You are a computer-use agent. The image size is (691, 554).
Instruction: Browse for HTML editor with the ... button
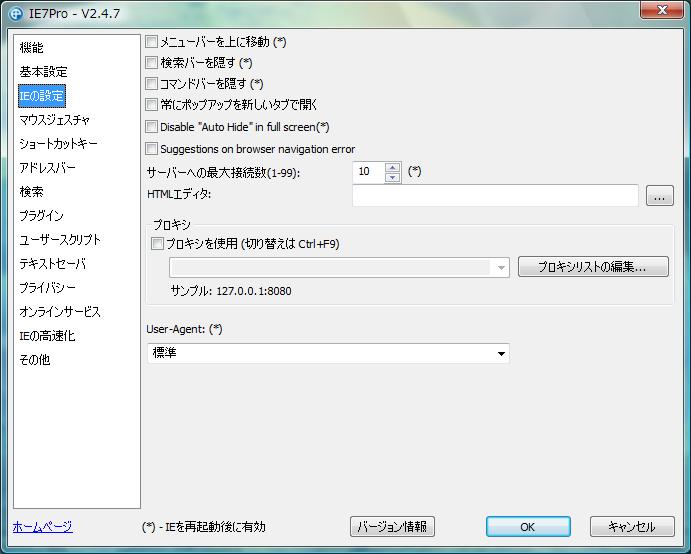coord(660,196)
